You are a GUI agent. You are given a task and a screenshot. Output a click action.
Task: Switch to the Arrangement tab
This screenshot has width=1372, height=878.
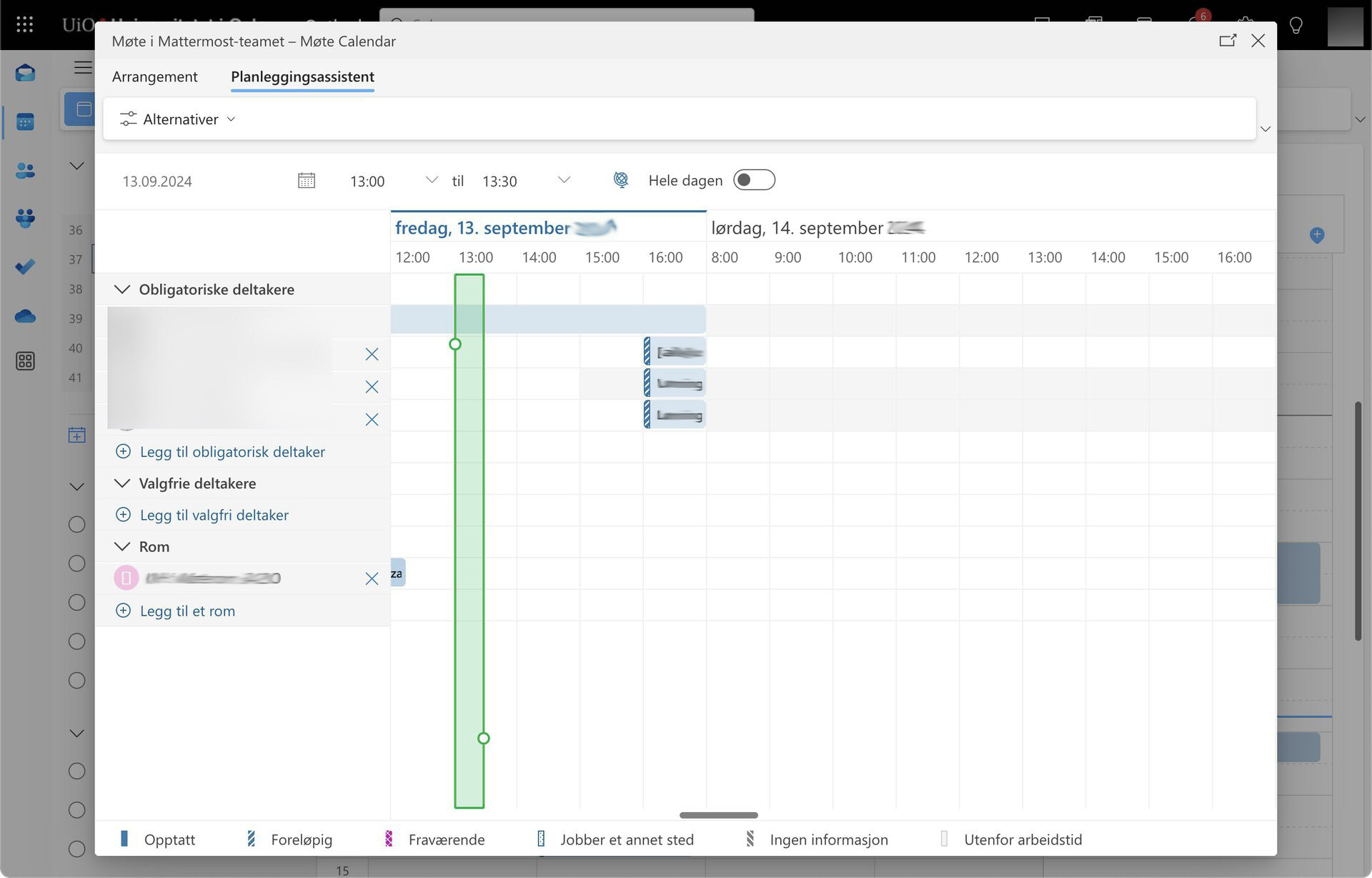tap(154, 77)
